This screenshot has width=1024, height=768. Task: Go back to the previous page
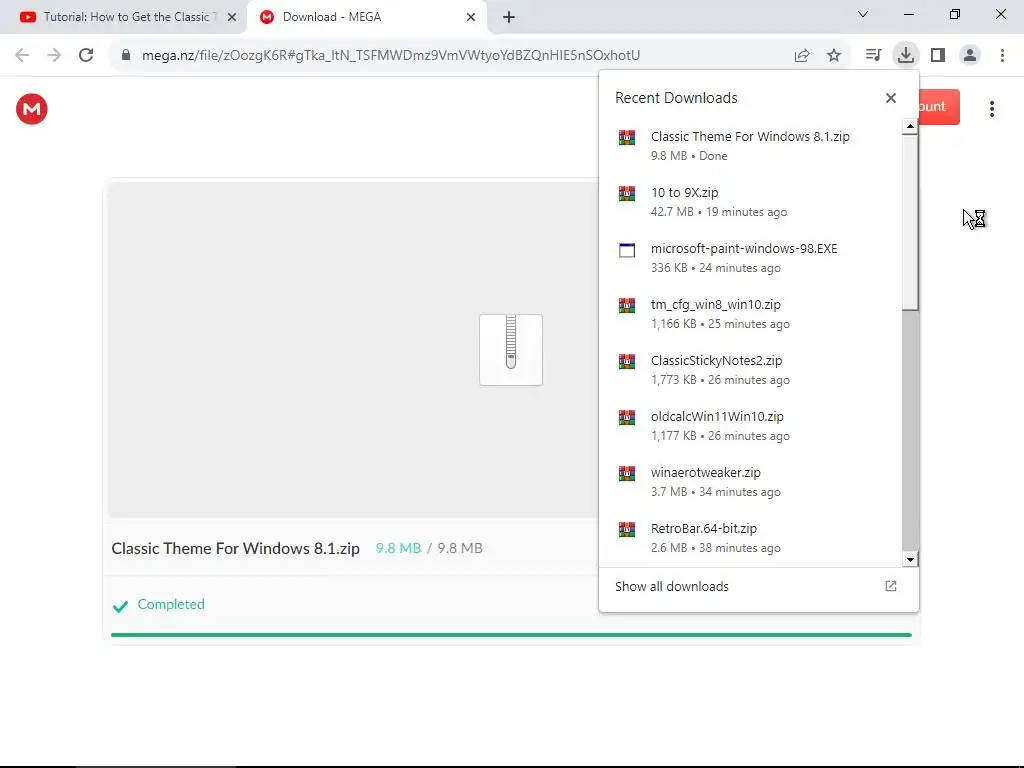22,55
